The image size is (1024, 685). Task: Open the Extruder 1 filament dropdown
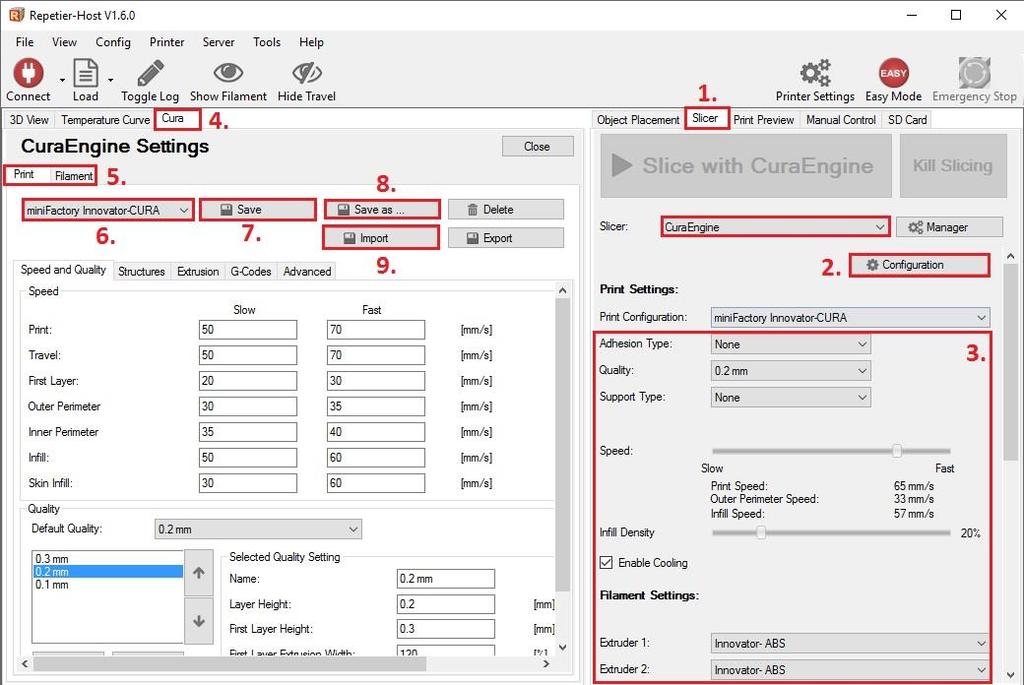pos(850,643)
